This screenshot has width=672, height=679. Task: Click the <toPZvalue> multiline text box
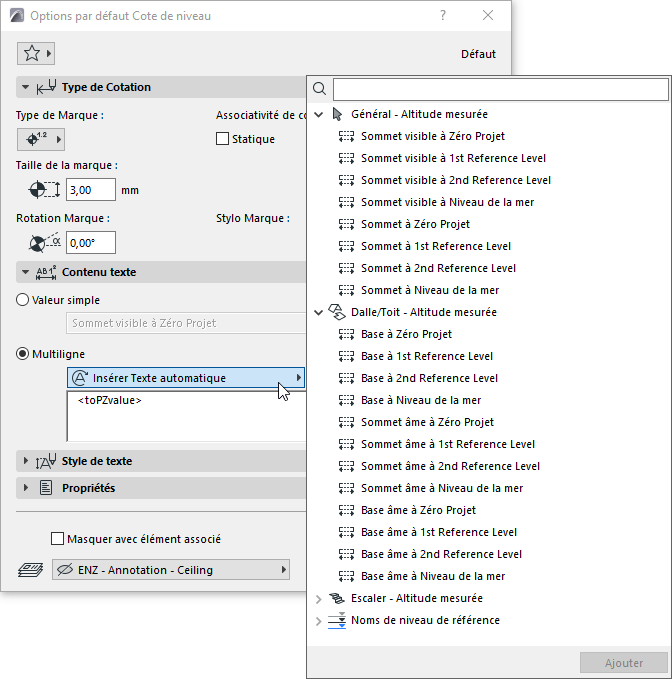pos(186,416)
